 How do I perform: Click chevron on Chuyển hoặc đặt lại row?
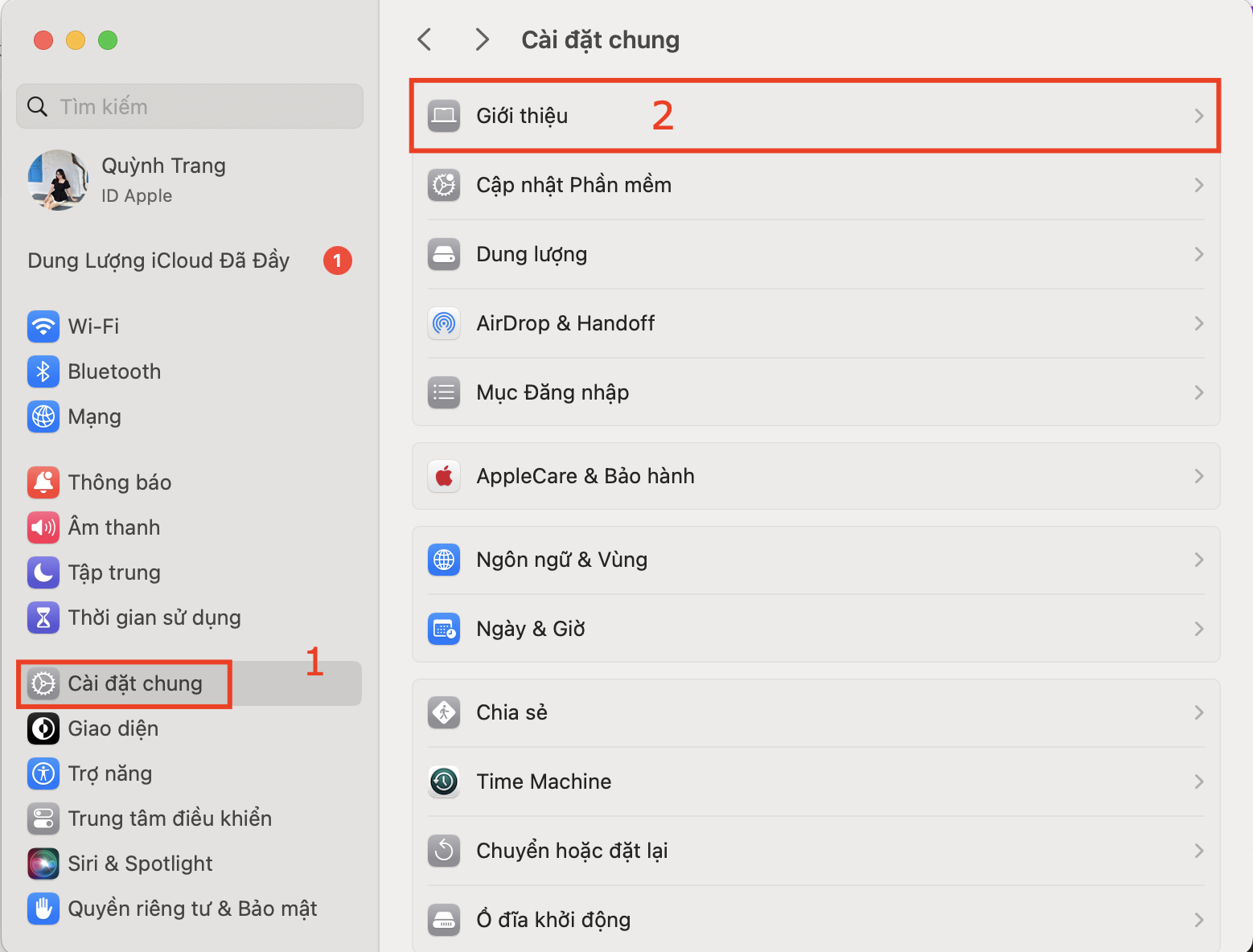tap(1199, 851)
